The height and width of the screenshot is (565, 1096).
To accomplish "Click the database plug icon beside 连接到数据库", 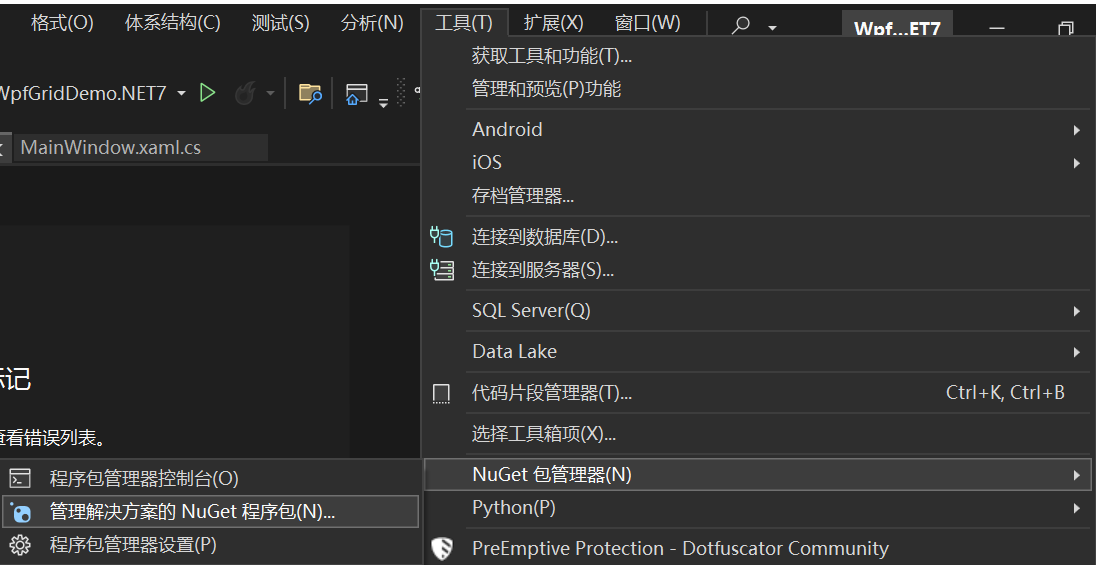I will [x=441, y=236].
